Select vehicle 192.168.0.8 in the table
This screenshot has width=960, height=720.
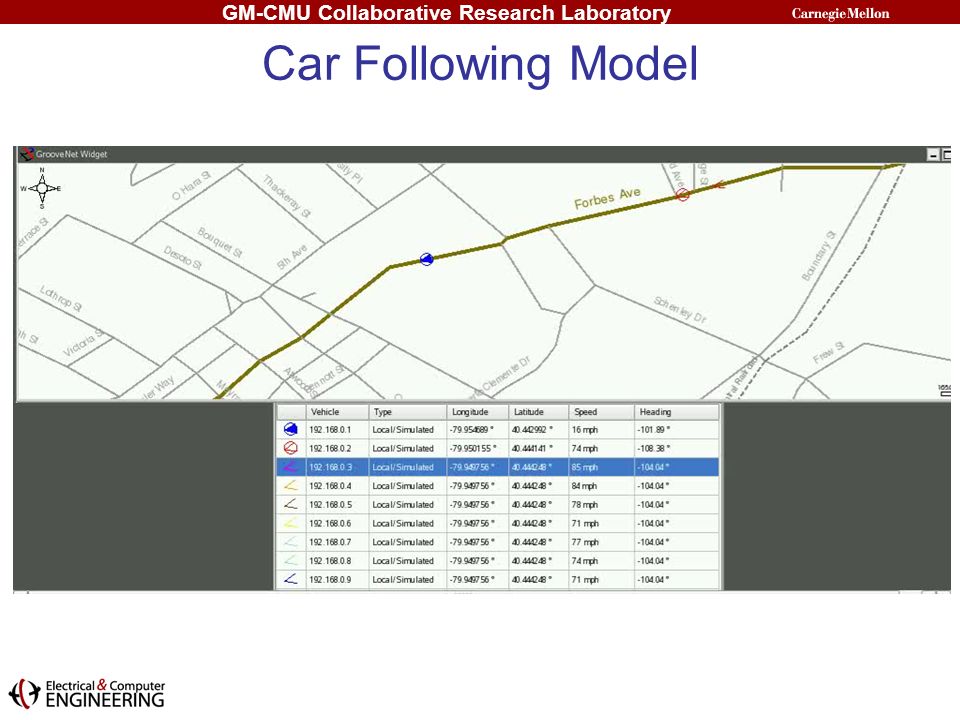(x=498, y=560)
